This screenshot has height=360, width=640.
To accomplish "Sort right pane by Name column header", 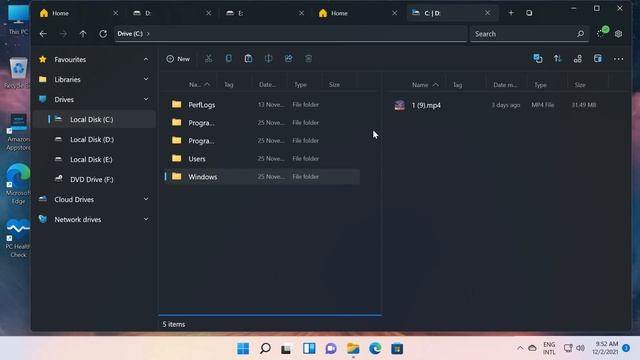I will [x=425, y=85].
